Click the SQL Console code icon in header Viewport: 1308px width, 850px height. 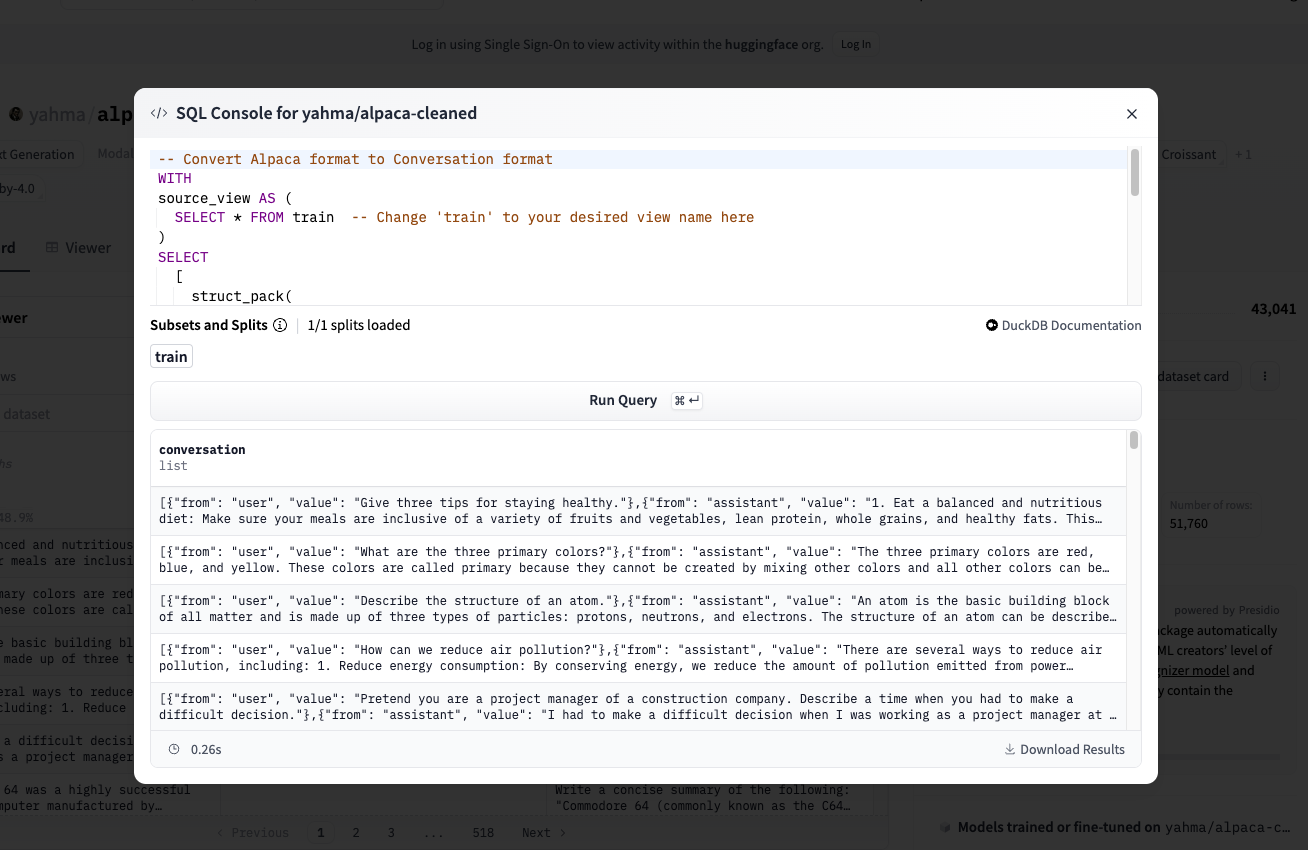[x=159, y=114]
